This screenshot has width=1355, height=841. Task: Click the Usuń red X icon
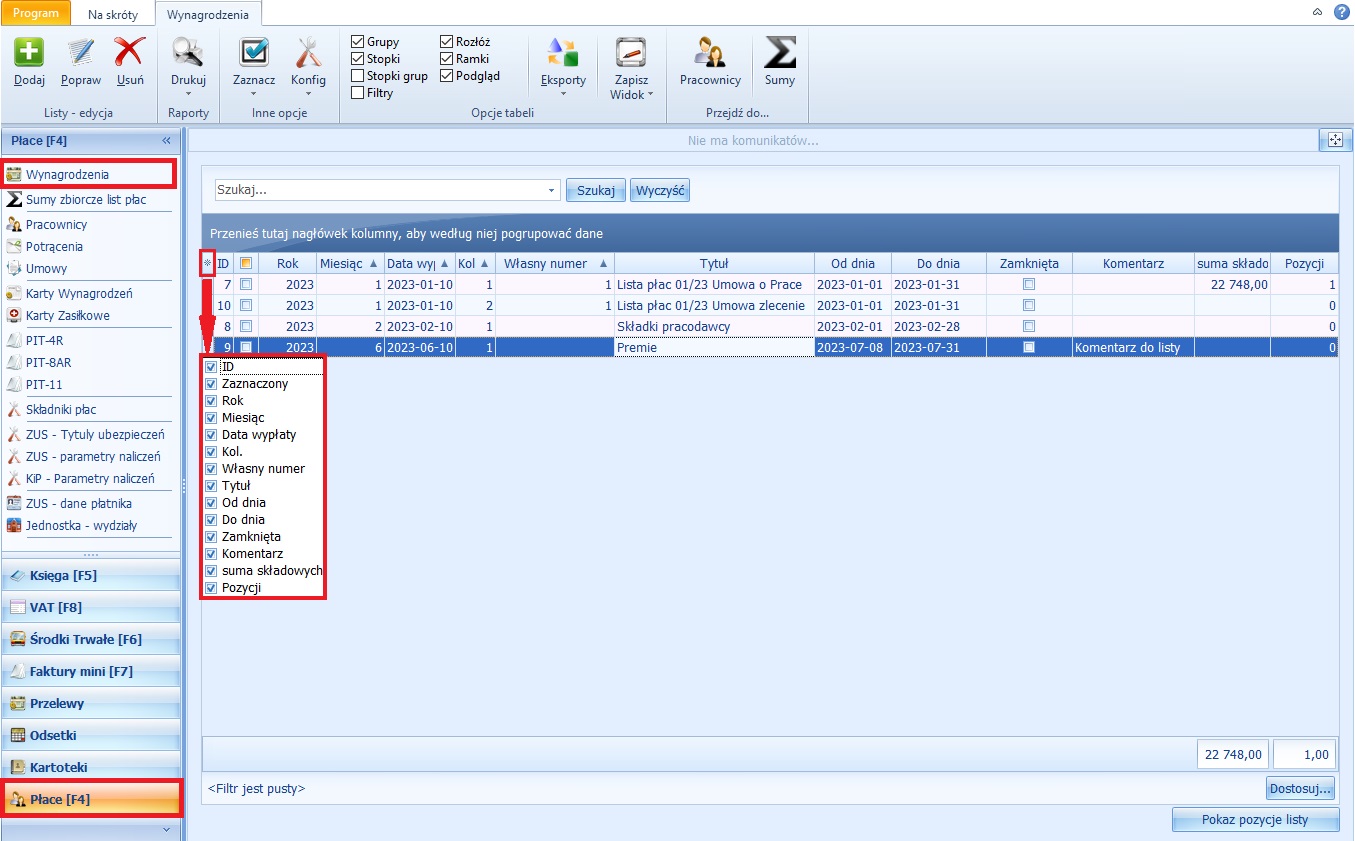129,52
